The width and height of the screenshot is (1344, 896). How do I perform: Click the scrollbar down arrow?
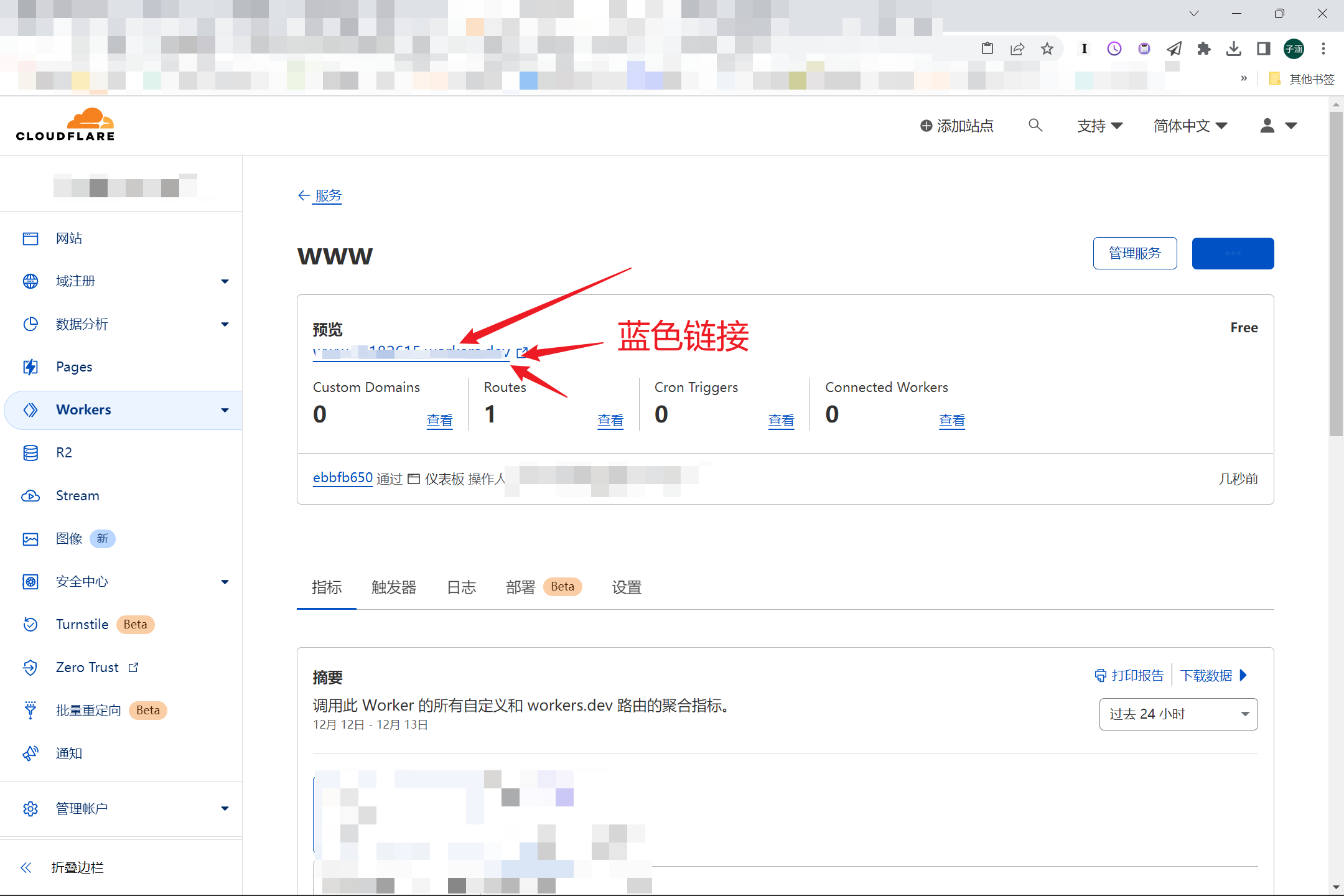point(1336,887)
